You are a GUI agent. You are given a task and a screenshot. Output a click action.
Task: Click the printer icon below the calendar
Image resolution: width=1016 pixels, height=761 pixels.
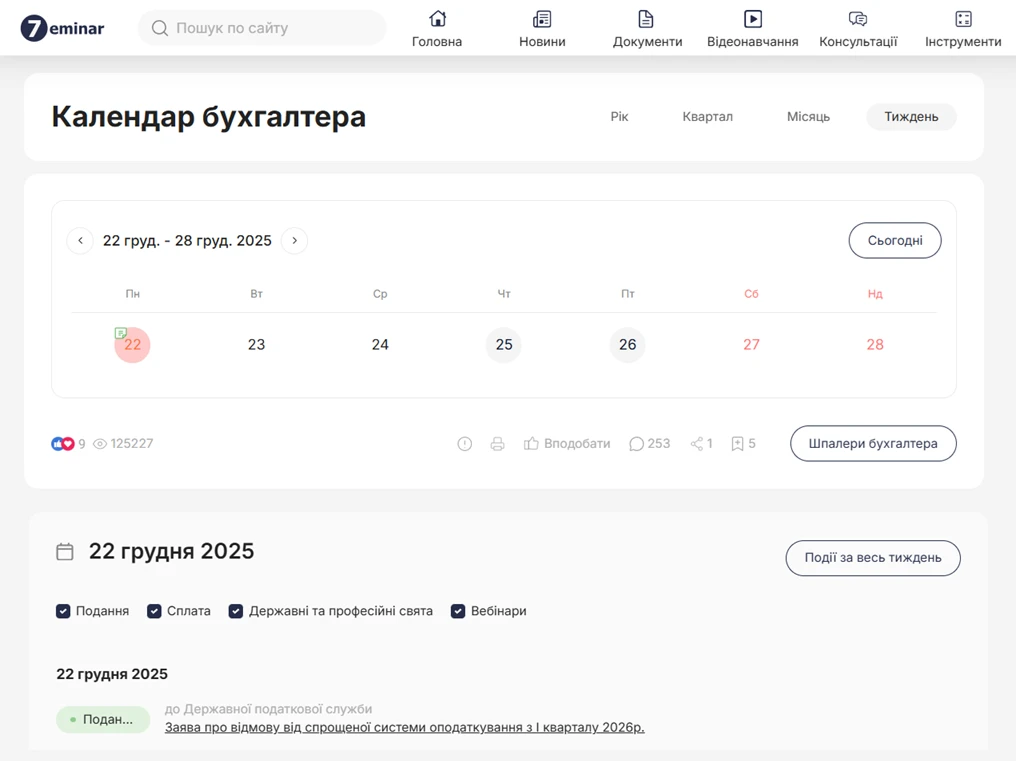tap(498, 443)
